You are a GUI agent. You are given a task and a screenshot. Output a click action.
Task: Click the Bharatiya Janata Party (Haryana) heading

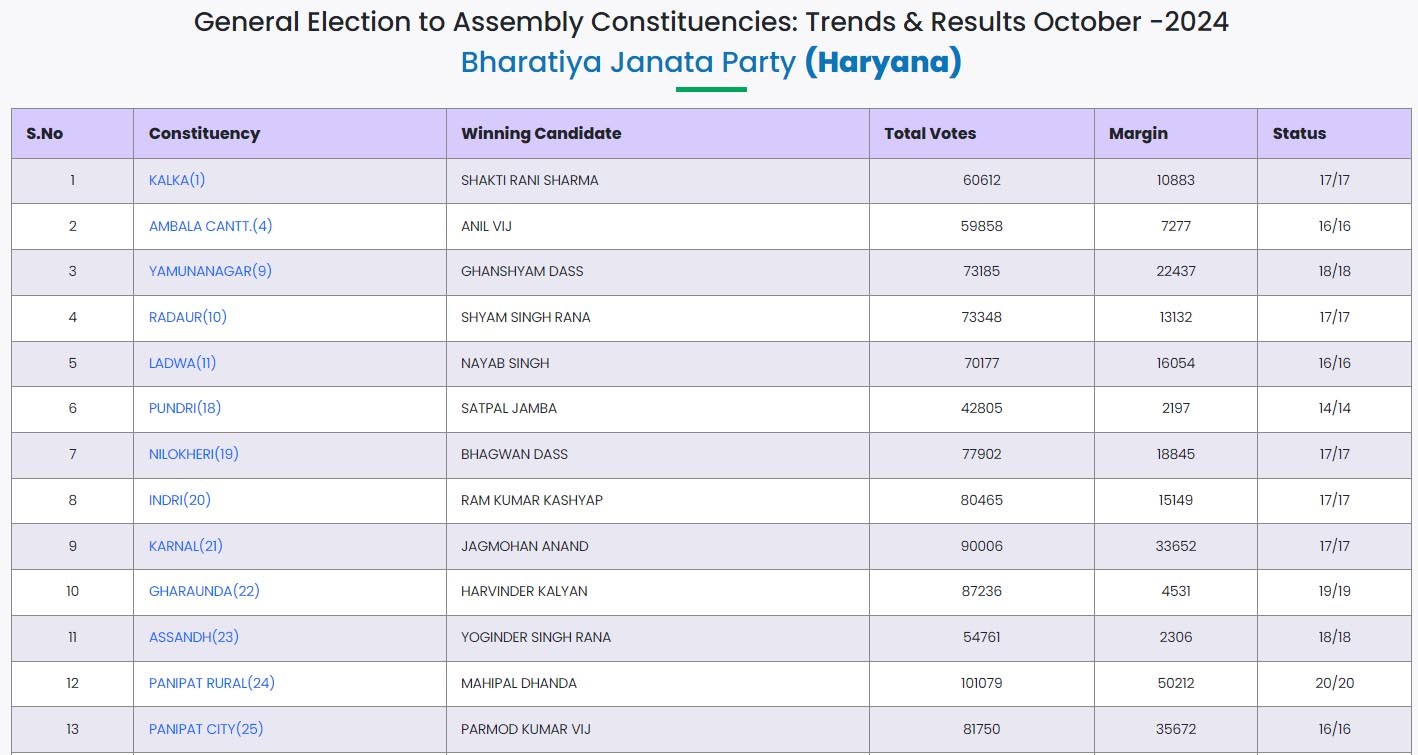pos(711,62)
